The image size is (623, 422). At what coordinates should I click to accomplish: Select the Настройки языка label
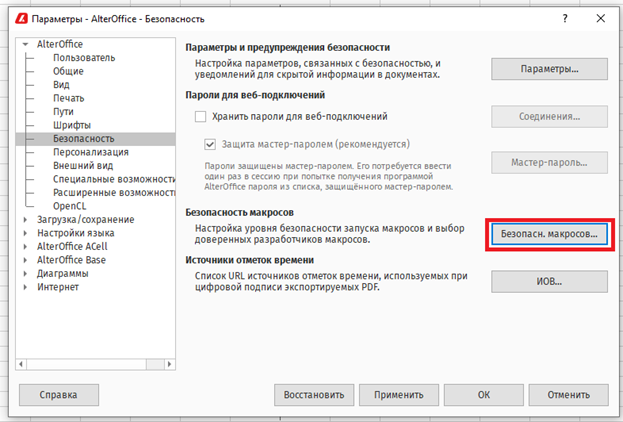click(x=76, y=233)
